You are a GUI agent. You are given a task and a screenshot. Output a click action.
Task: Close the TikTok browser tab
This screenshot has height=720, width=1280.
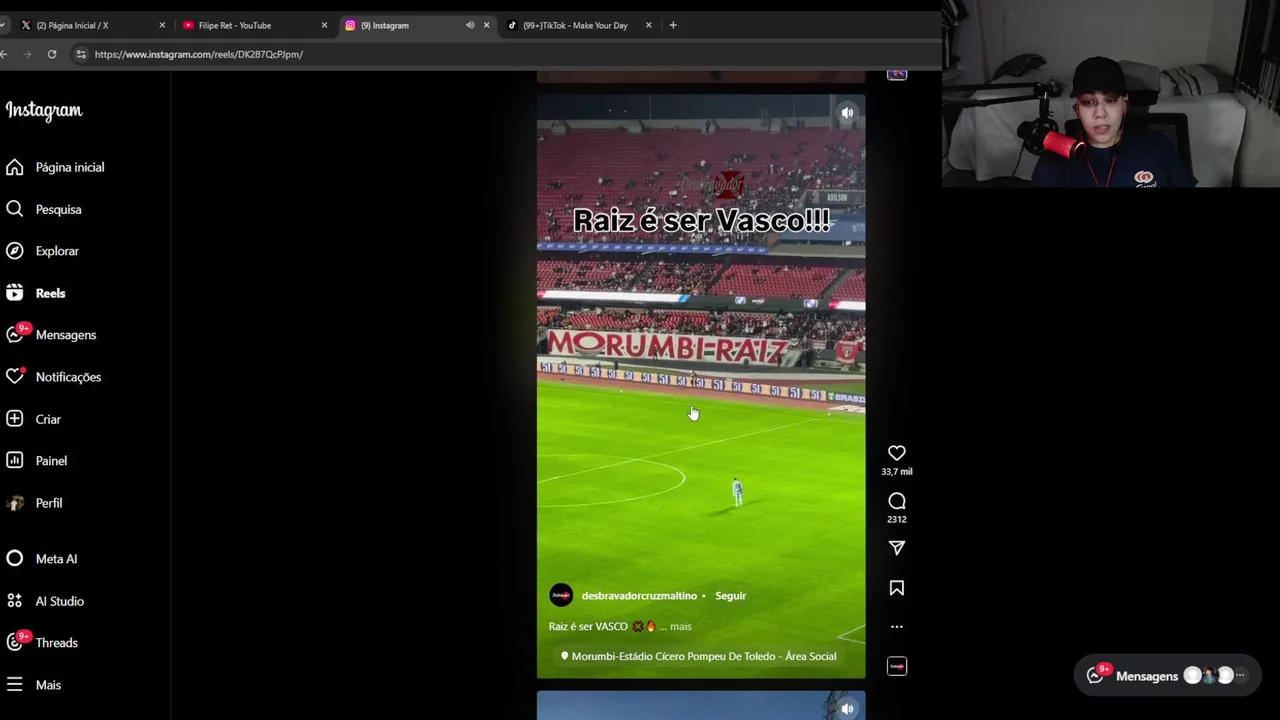[648, 25]
